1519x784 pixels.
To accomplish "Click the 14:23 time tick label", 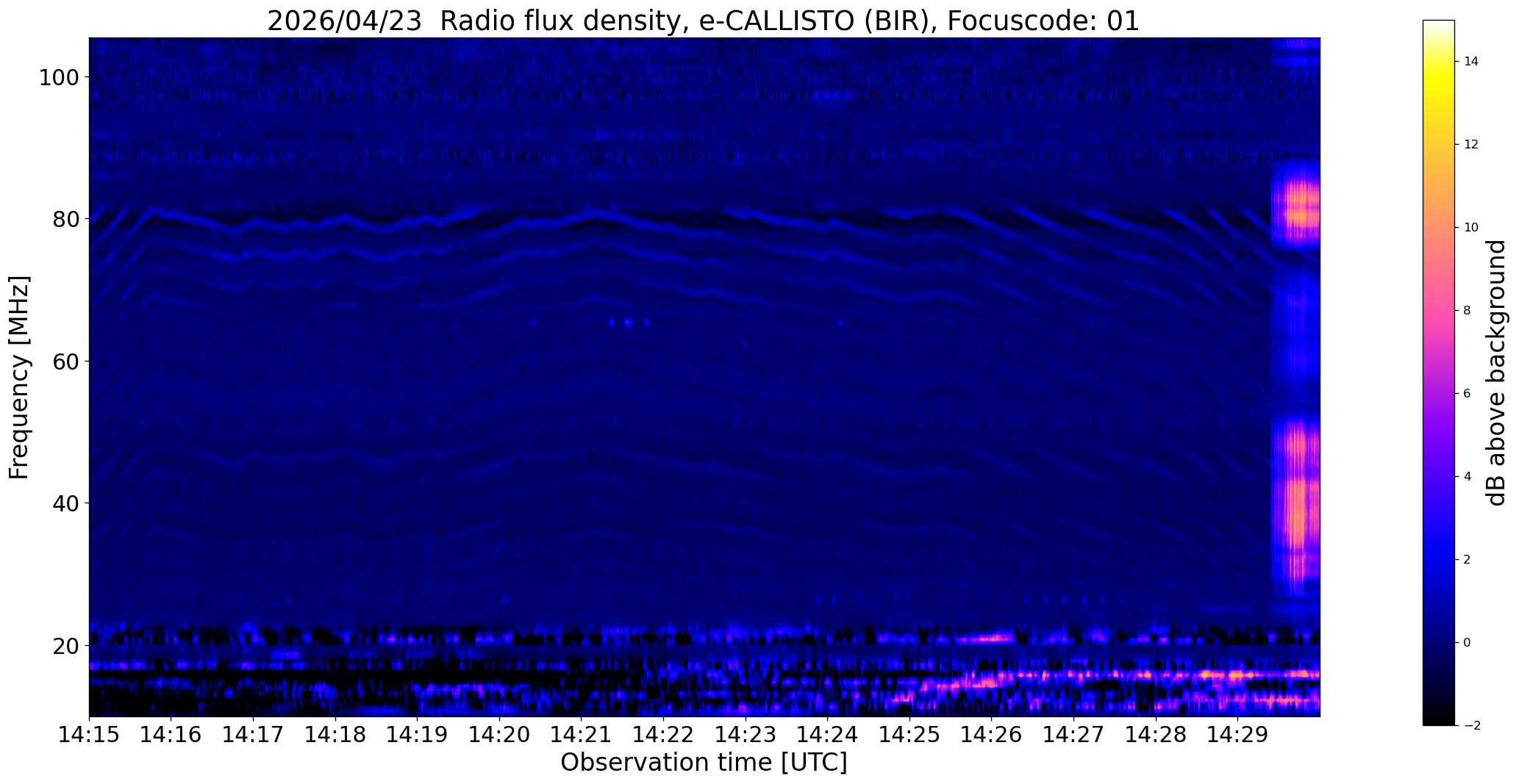I will pos(746,735).
